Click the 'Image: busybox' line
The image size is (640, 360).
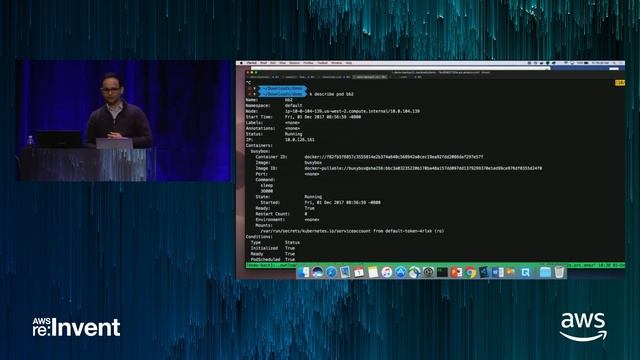289,163
